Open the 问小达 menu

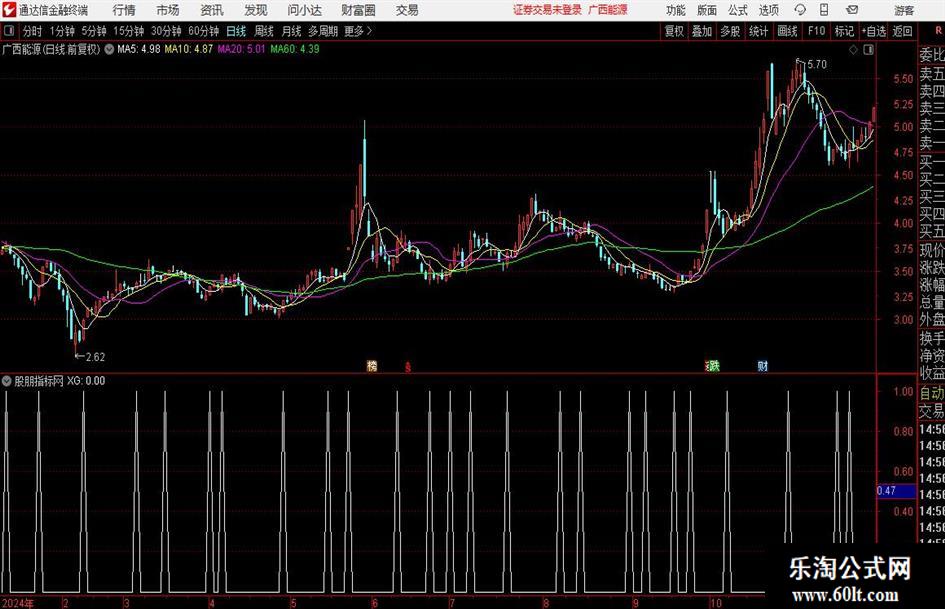click(x=304, y=10)
